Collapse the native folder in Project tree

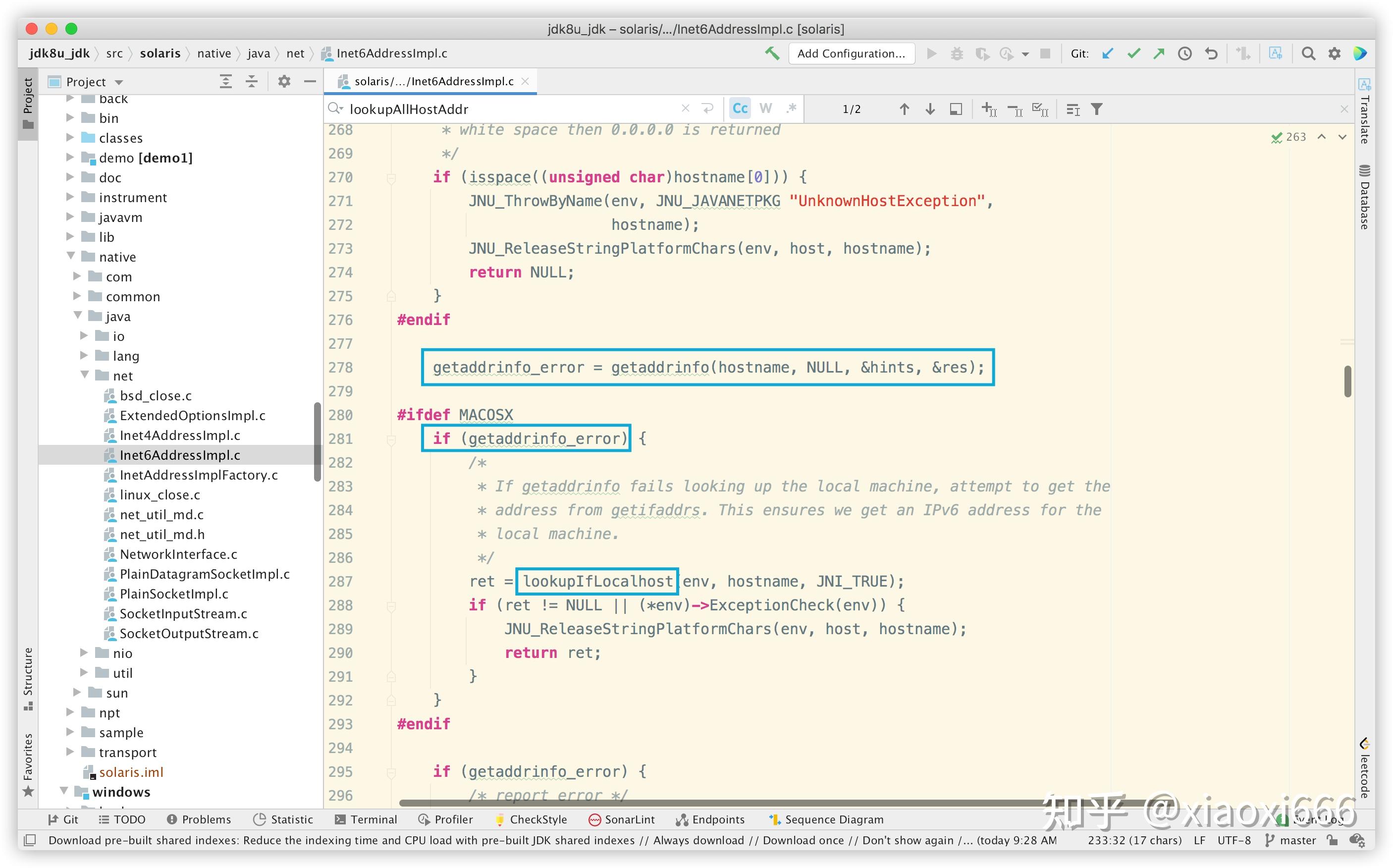pyautogui.click(x=71, y=257)
